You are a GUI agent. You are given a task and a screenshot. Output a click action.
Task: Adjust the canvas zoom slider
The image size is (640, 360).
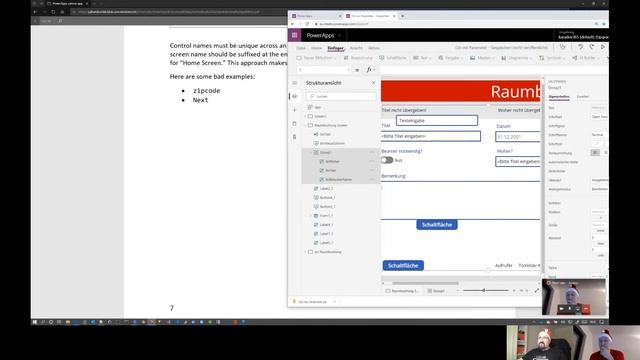click(x=486, y=291)
